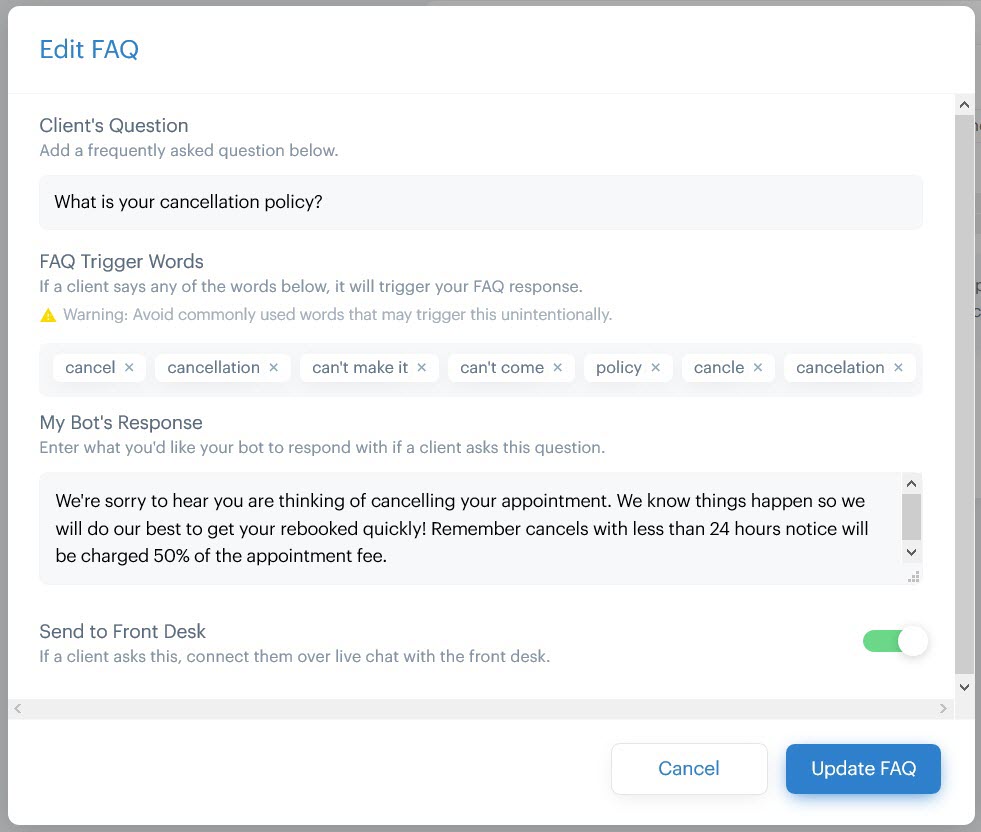
Task: Remove the "cancelation" trigger word
Action: (x=899, y=367)
